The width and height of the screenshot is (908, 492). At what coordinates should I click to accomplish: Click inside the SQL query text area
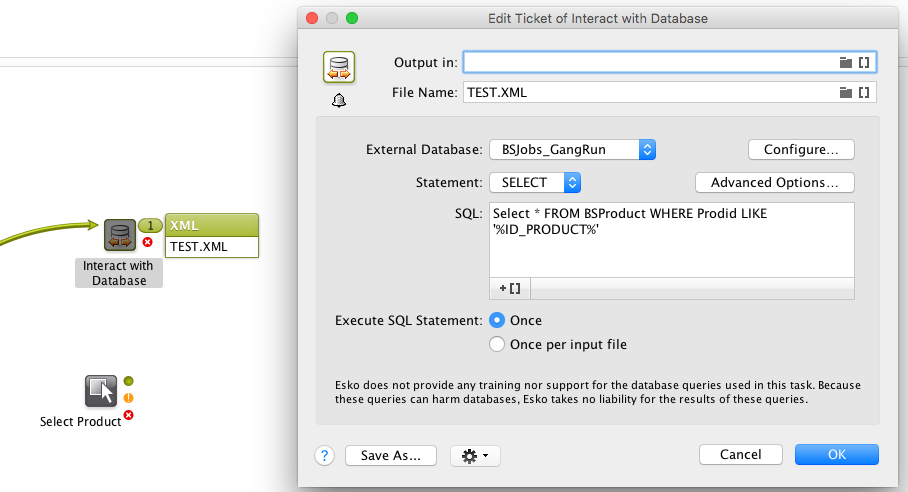pos(672,240)
